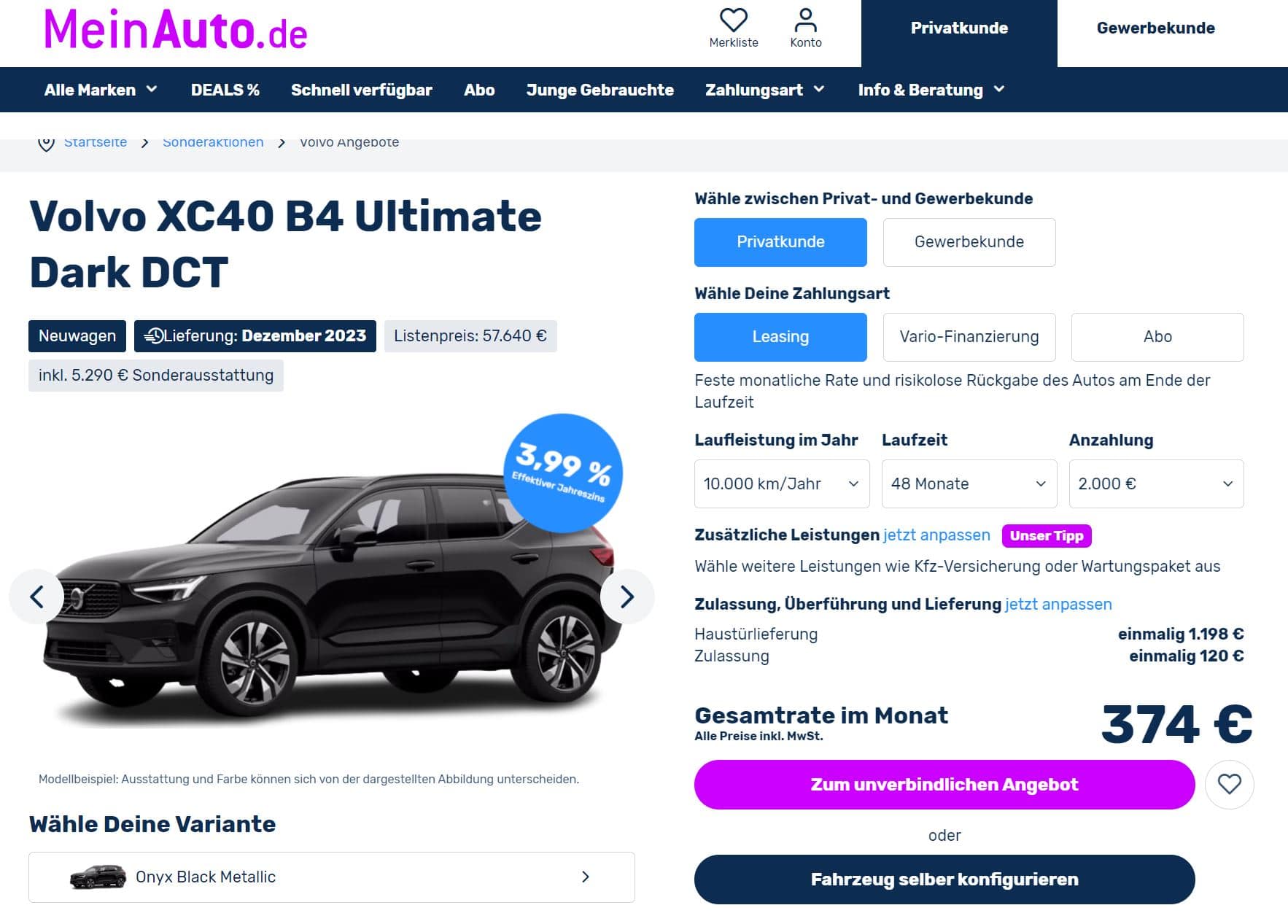The height and width of the screenshot is (924, 1288).
Task: Open the Laufleistung 10.000 km/Jahr dropdown
Action: (781, 484)
